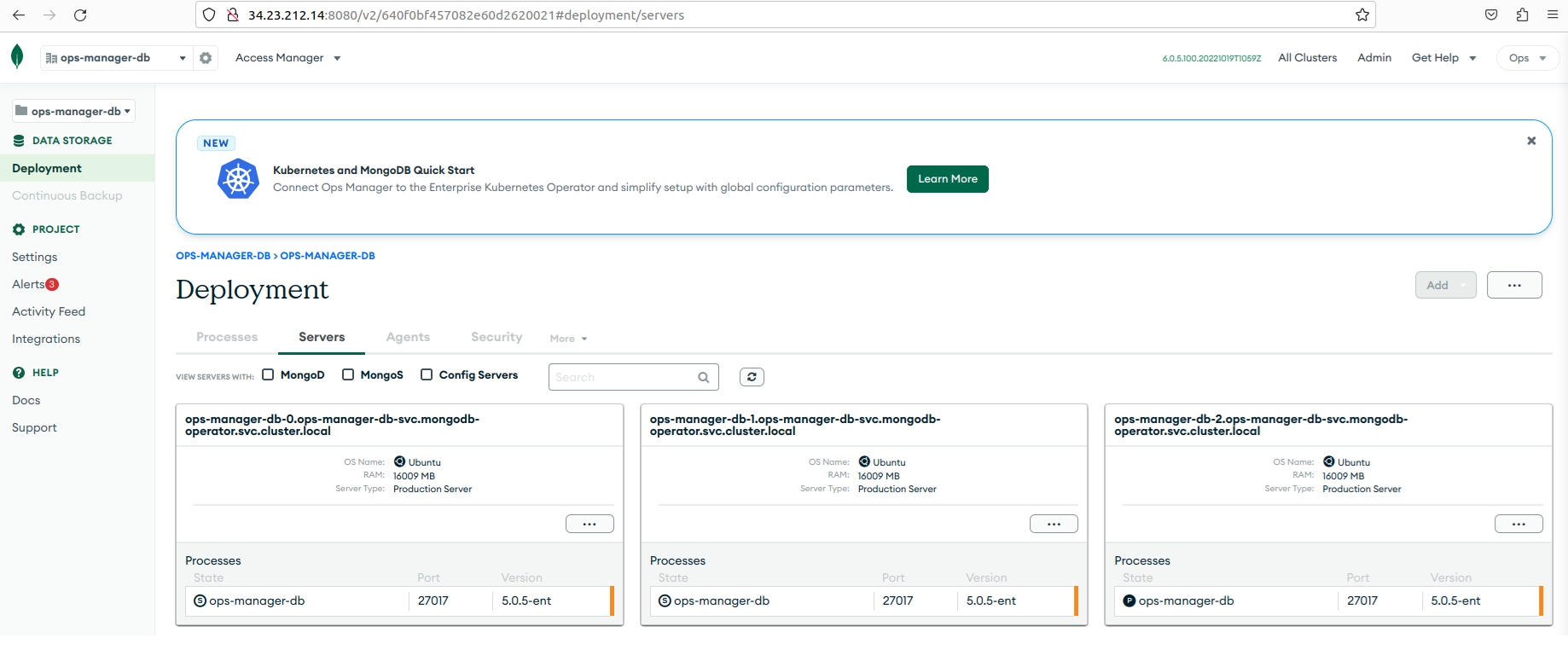Click primary state icon on ops-manager-db-2 process
1568x667 pixels.
tap(1130, 600)
